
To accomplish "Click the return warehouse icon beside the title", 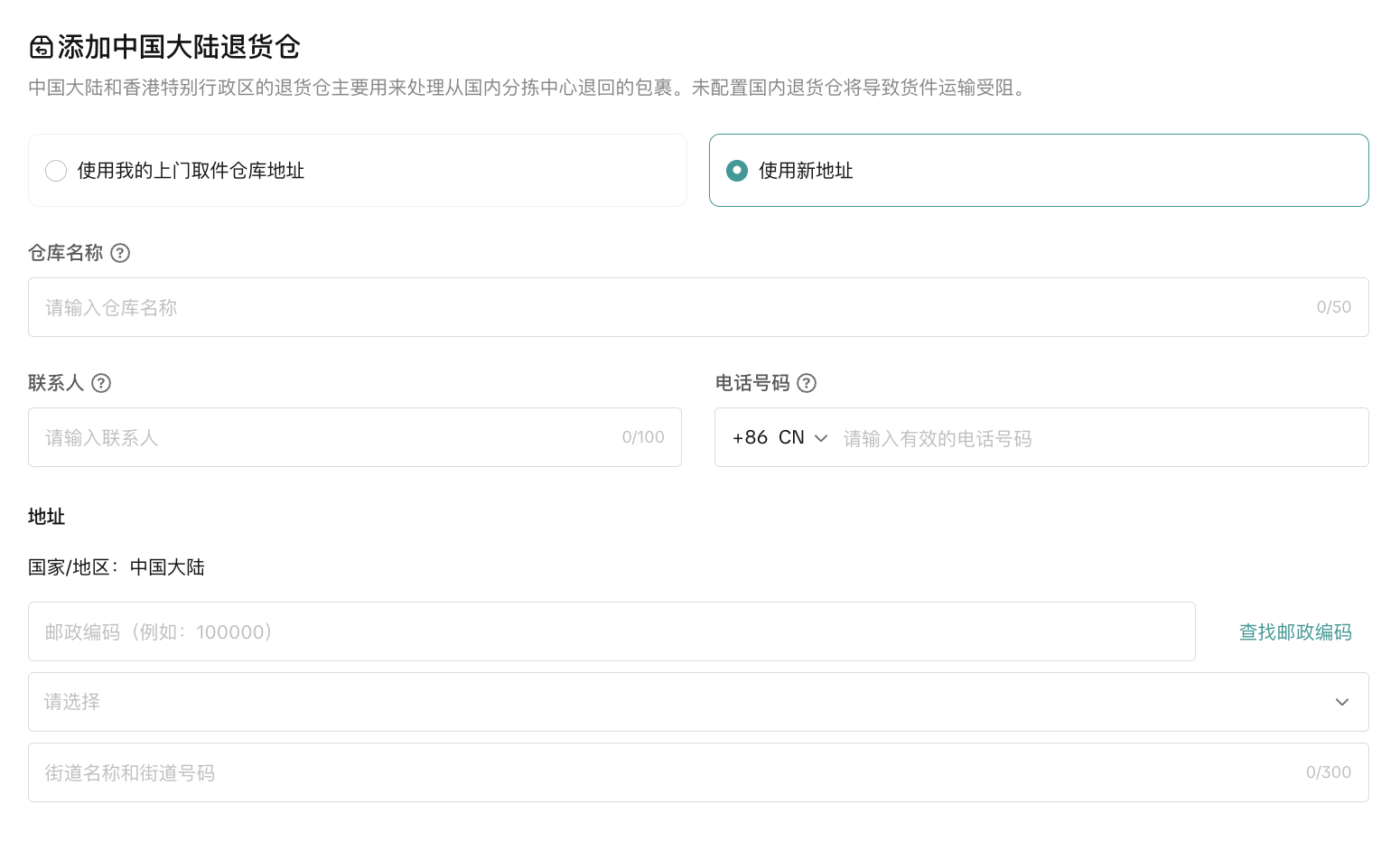I will click(42, 47).
